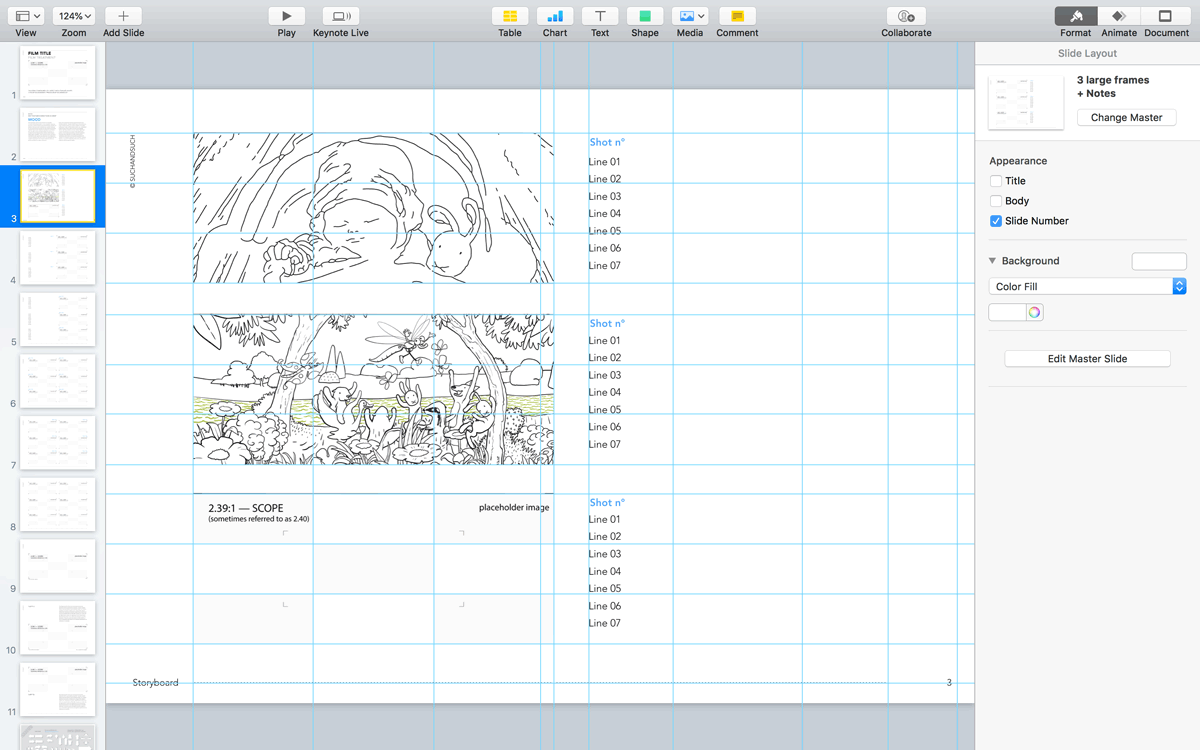
Task: Enable the Title checkbox
Action: point(996,181)
